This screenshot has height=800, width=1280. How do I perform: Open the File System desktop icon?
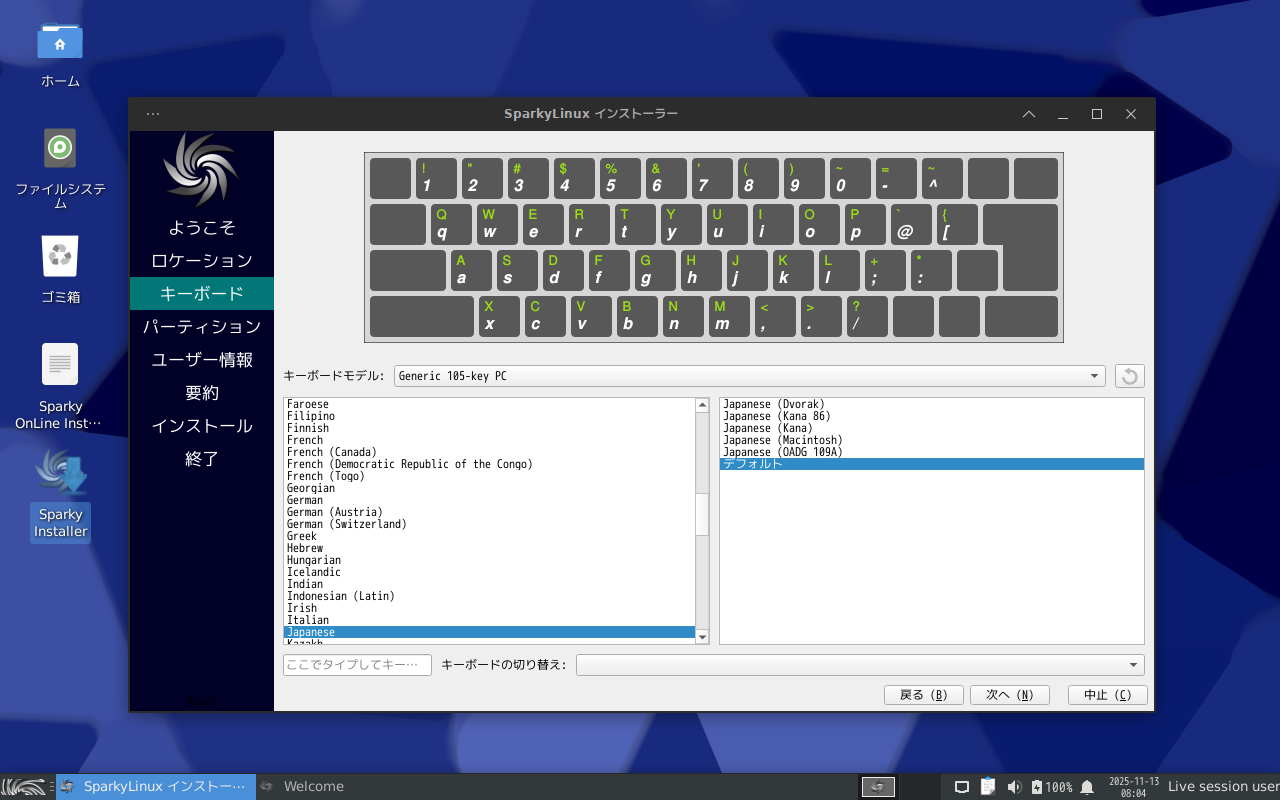tap(60, 149)
